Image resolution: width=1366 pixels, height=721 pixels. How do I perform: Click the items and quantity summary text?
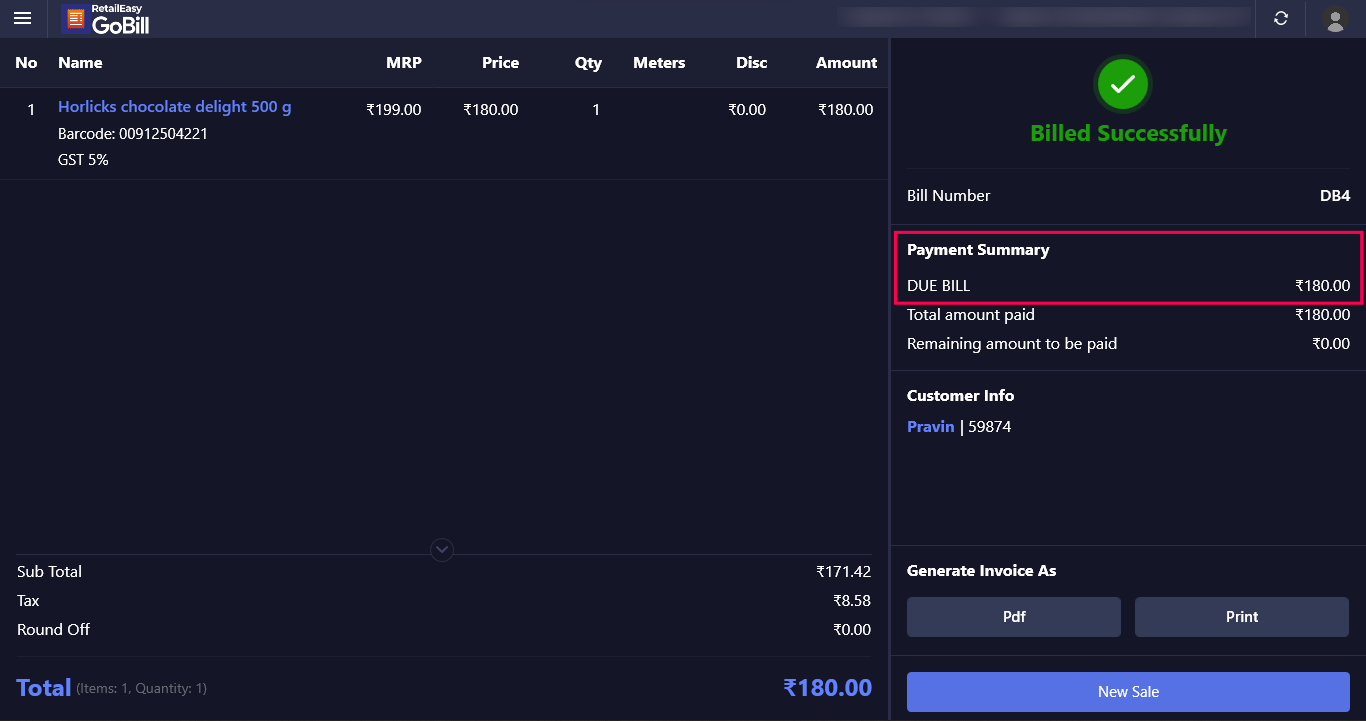pos(141,689)
